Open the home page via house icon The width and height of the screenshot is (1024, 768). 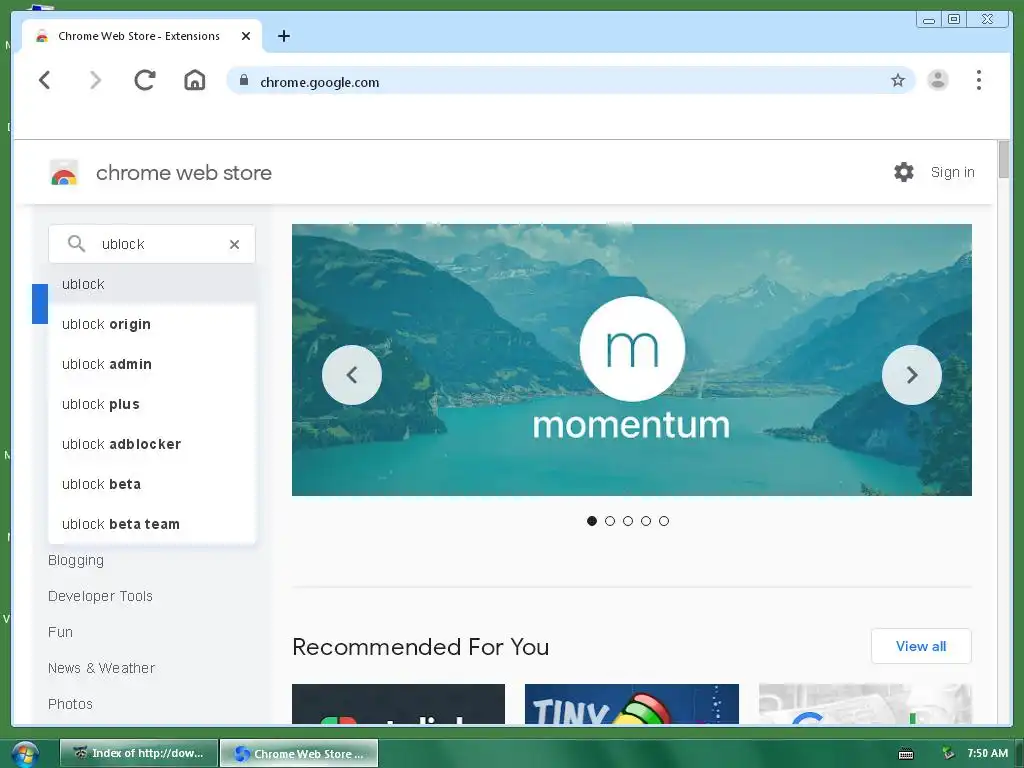click(195, 80)
